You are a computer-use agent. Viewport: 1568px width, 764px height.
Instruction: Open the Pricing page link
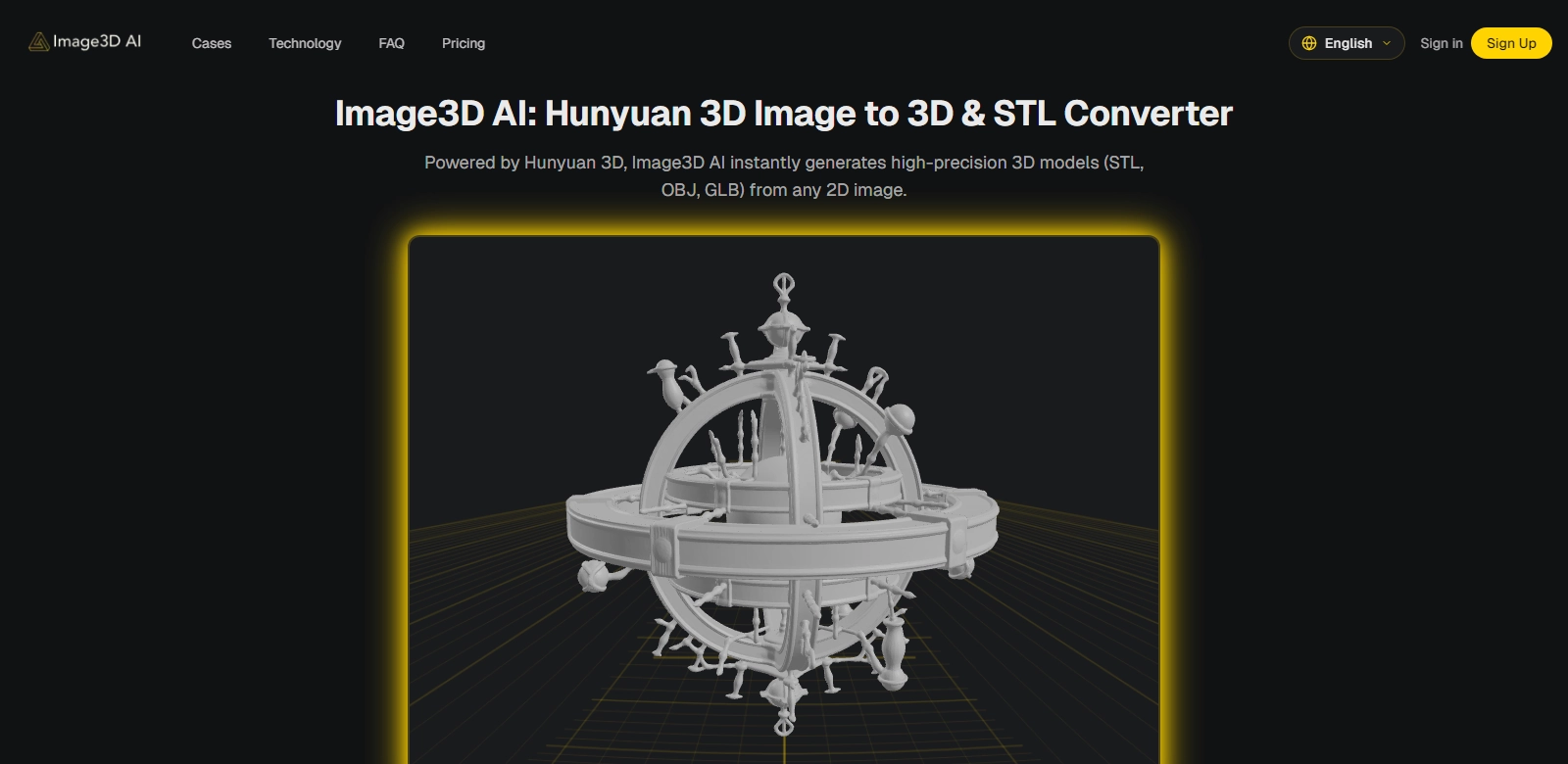pos(464,43)
